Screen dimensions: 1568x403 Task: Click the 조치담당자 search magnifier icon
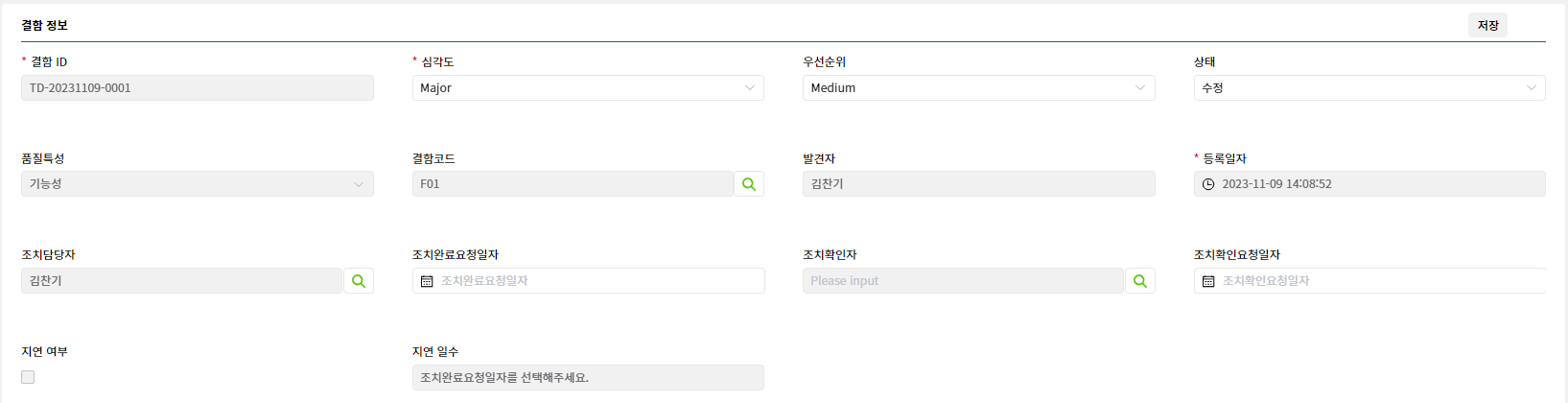(359, 281)
